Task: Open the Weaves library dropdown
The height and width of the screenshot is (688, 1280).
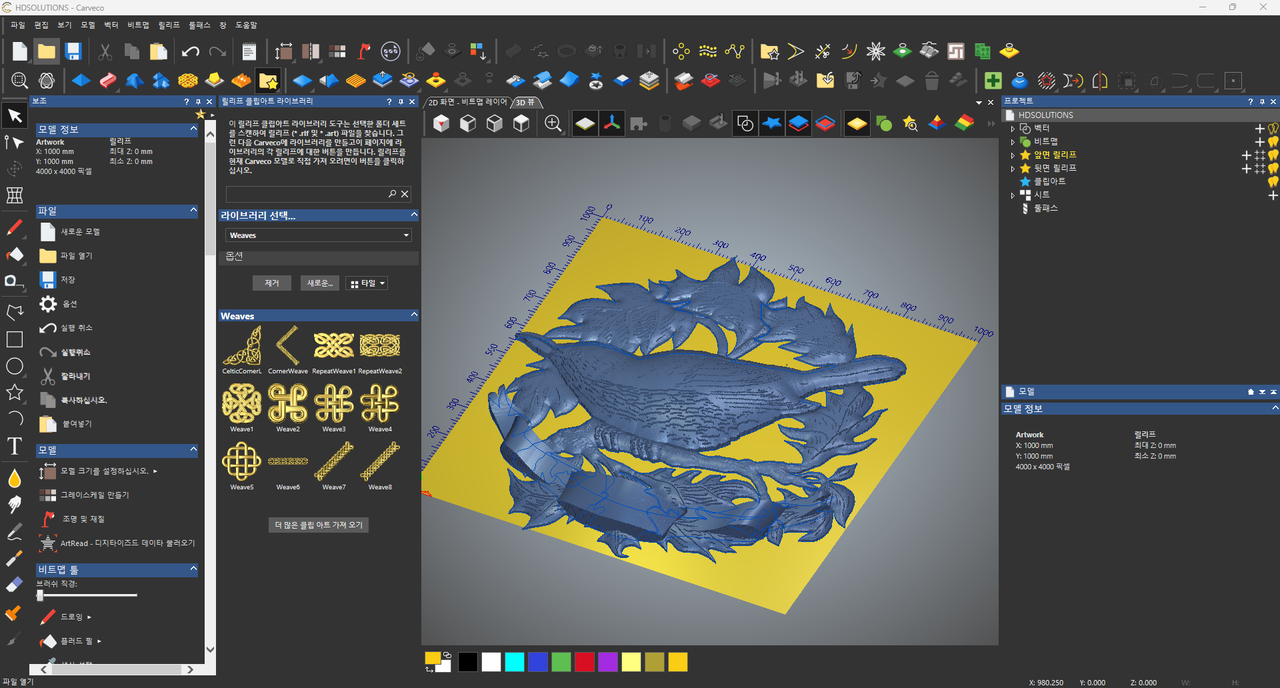Action: point(318,235)
